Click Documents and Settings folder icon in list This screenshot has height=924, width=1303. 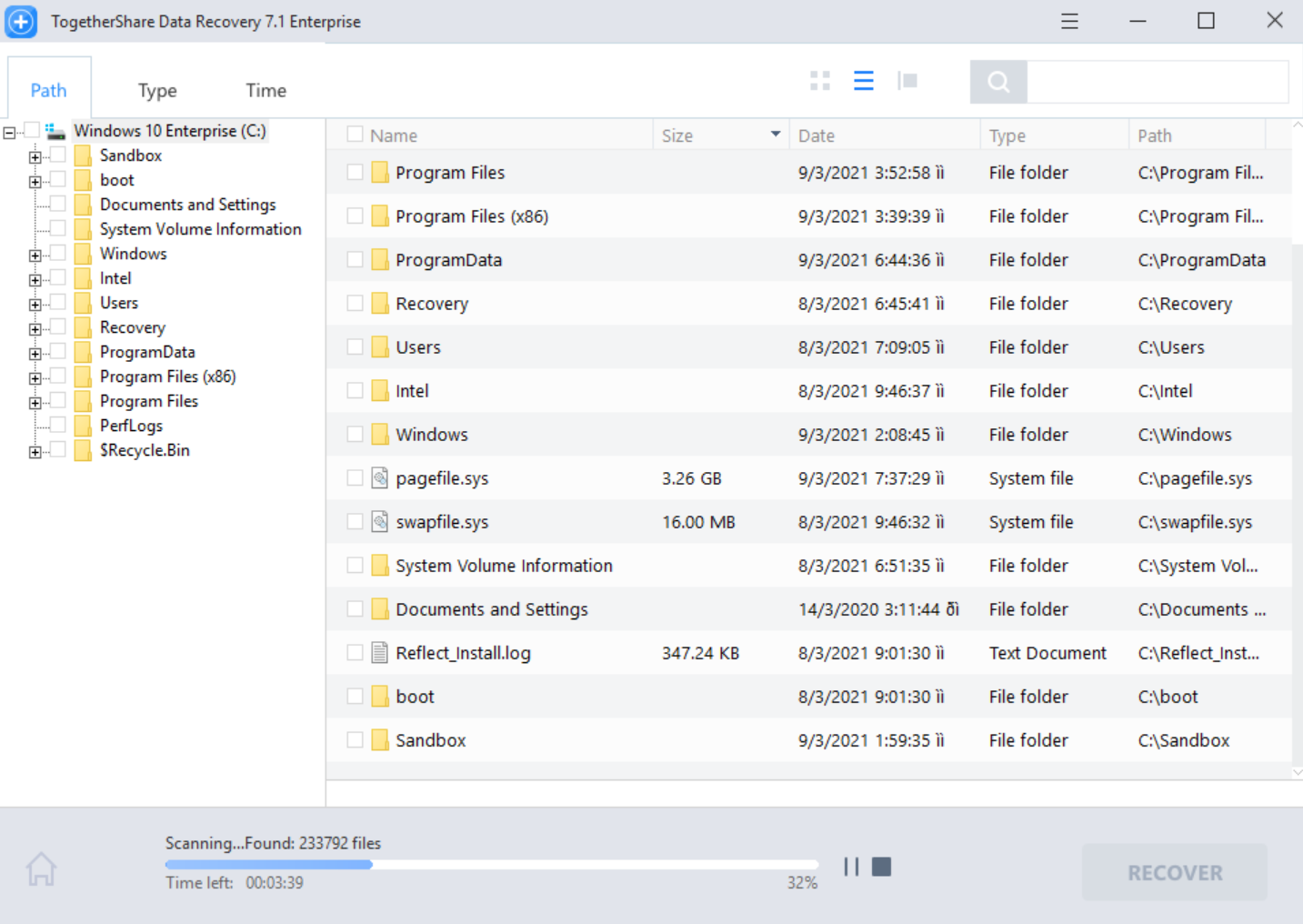[x=380, y=608]
